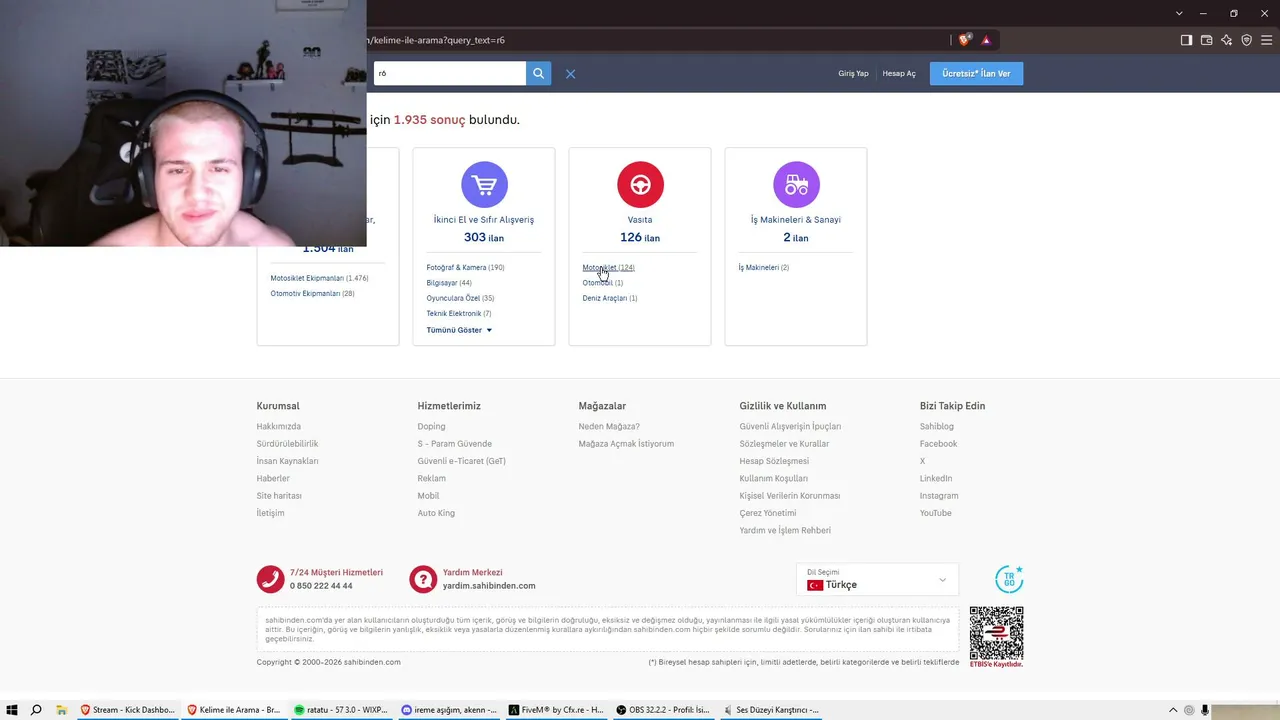The width and height of the screenshot is (1280, 720).
Task: Click Mağaza Açmak İstiyorum footer link
Action: 626,444
